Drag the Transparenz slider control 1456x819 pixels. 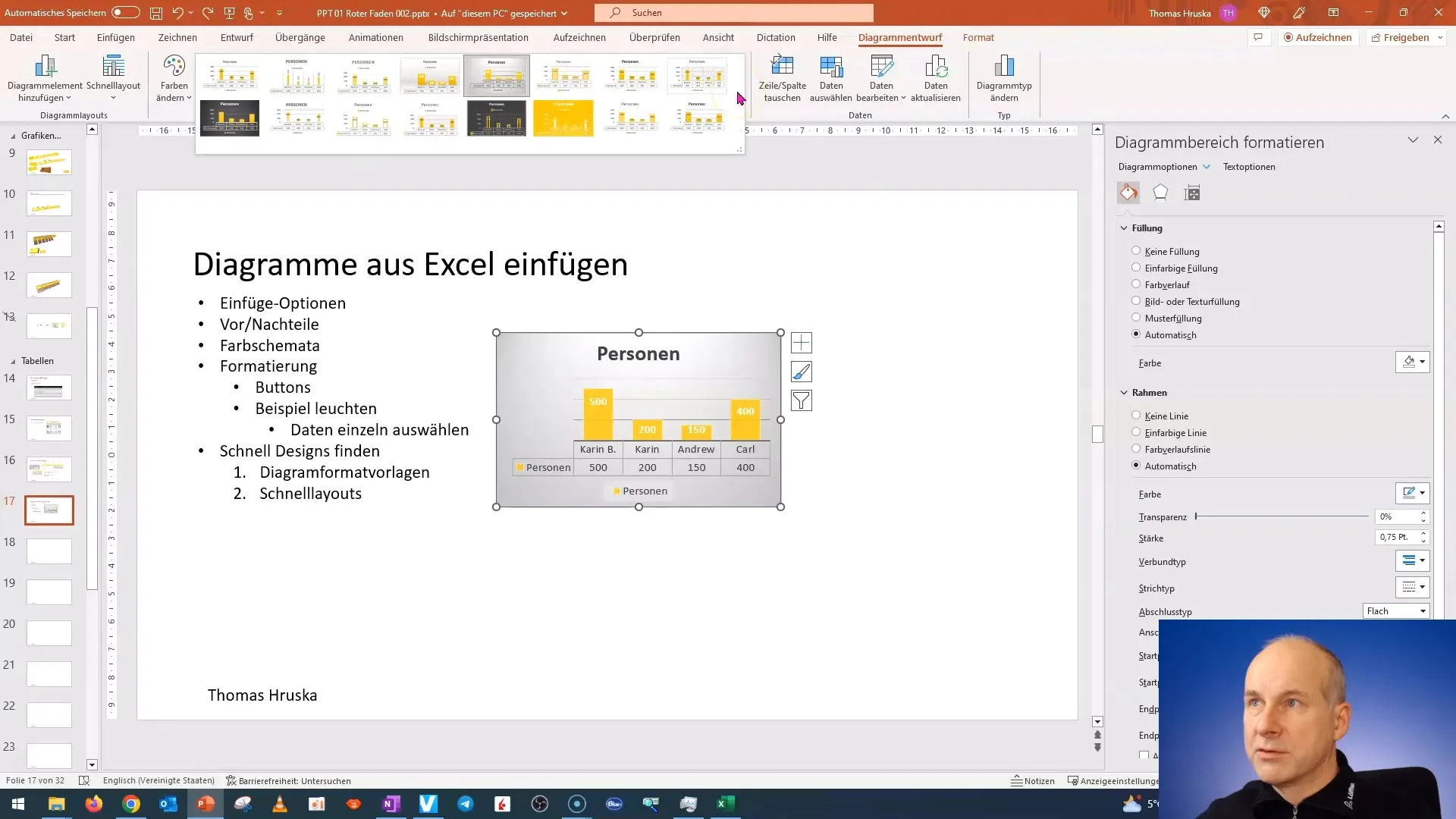click(x=1196, y=516)
